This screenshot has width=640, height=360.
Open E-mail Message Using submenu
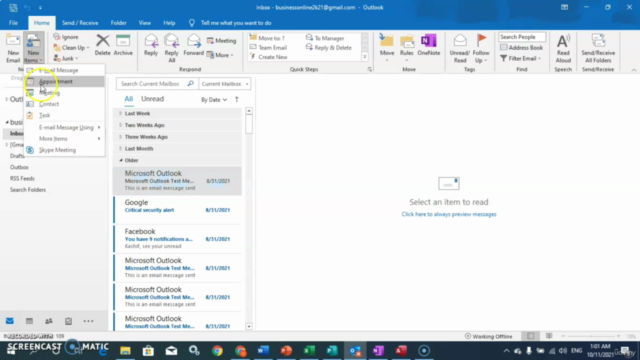point(64,127)
